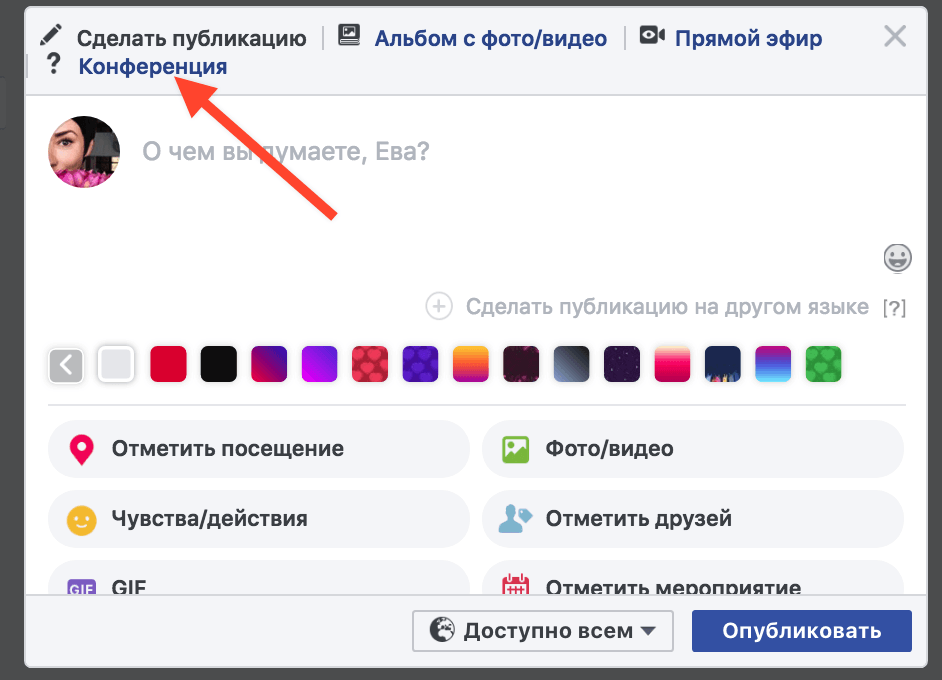The height and width of the screenshot is (680, 942).
Task: Choose the green hearts pattern background
Action: pyautogui.click(x=824, y=363)
